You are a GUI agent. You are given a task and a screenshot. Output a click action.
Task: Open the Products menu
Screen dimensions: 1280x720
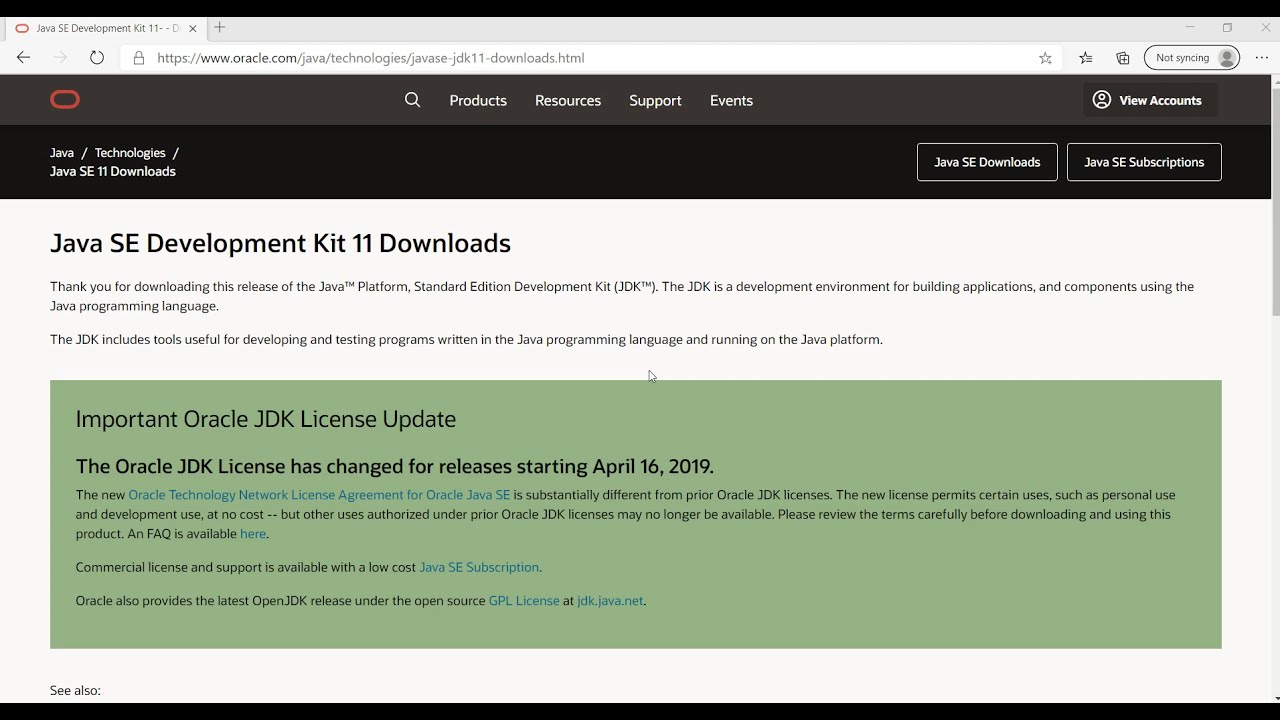click(x=478, y=100)
